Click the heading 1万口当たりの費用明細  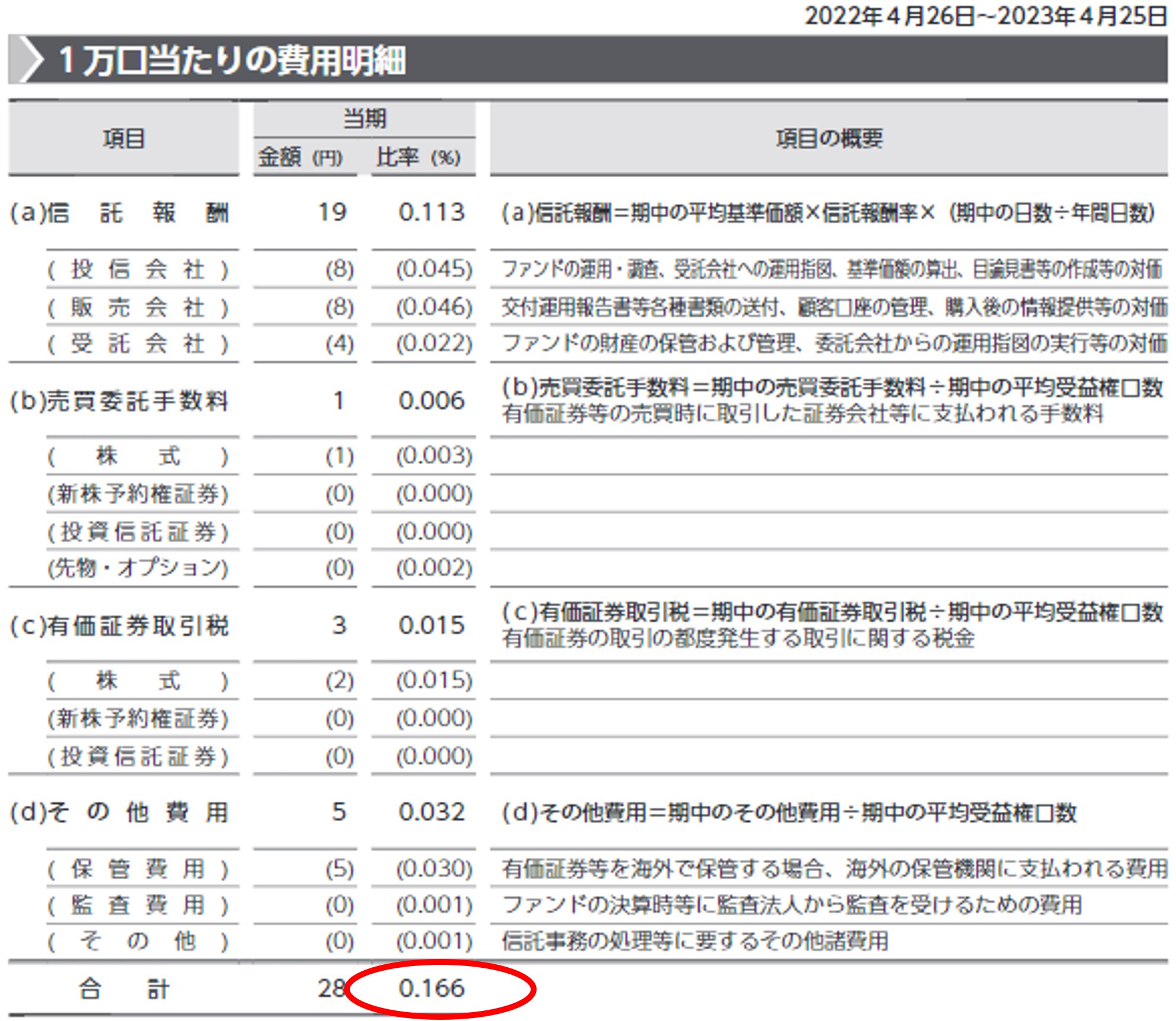click(232, 60)
